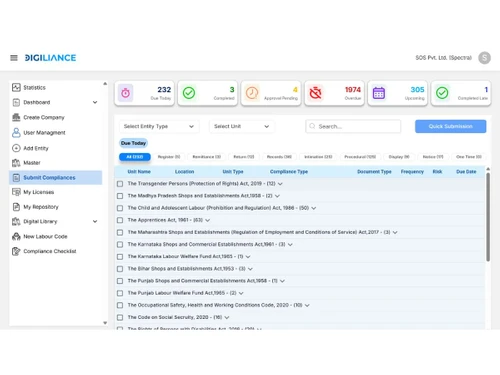Click the table vertical scrollbar thumb

click(x=488, y=217)
